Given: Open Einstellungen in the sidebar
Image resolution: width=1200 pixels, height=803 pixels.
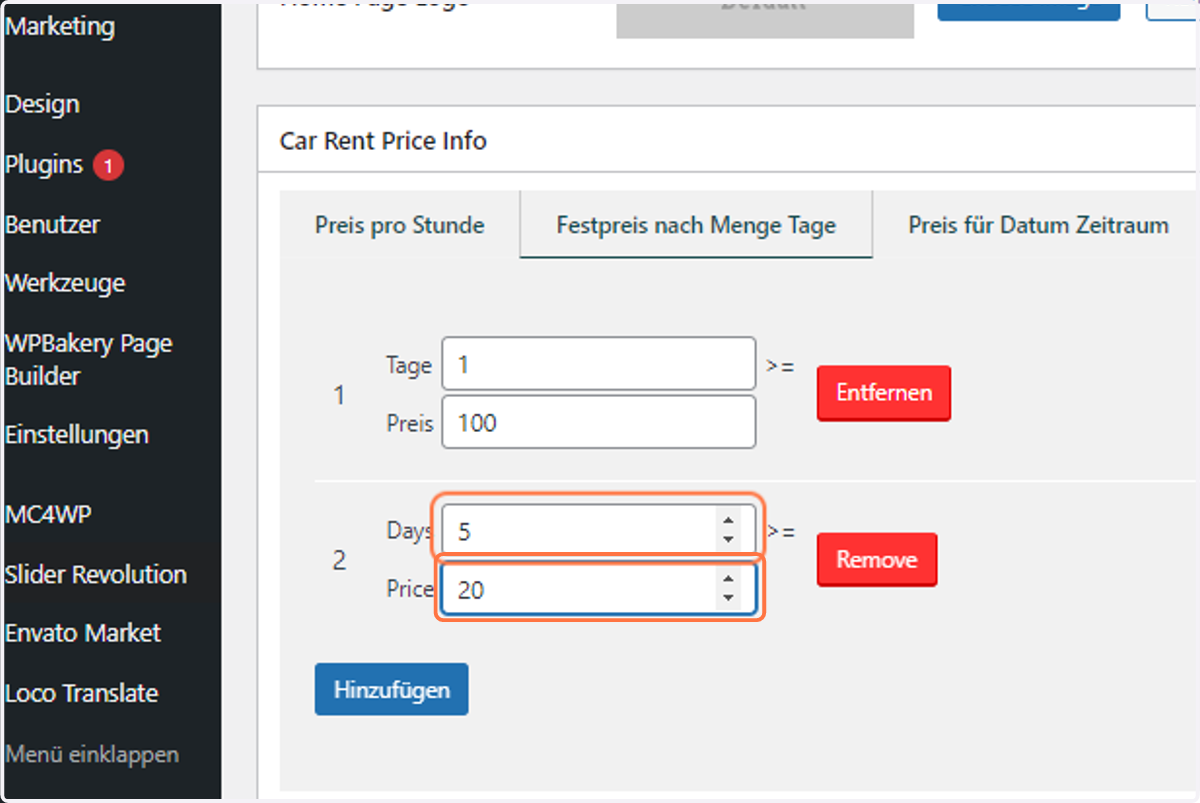Looking at the screenshot, I should (77, 435).
